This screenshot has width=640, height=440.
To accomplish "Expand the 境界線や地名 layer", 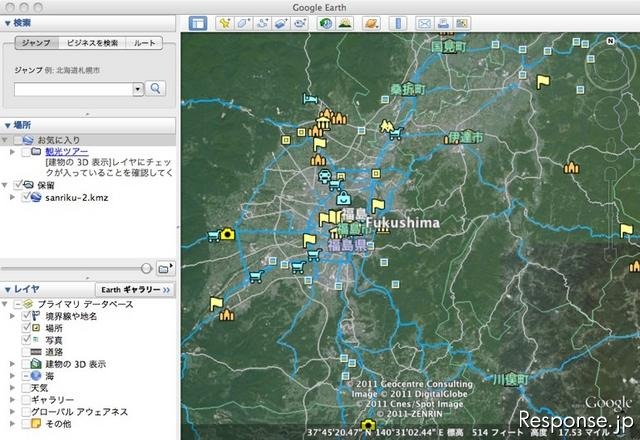I will pyautogui.click(x=12, y=316).
